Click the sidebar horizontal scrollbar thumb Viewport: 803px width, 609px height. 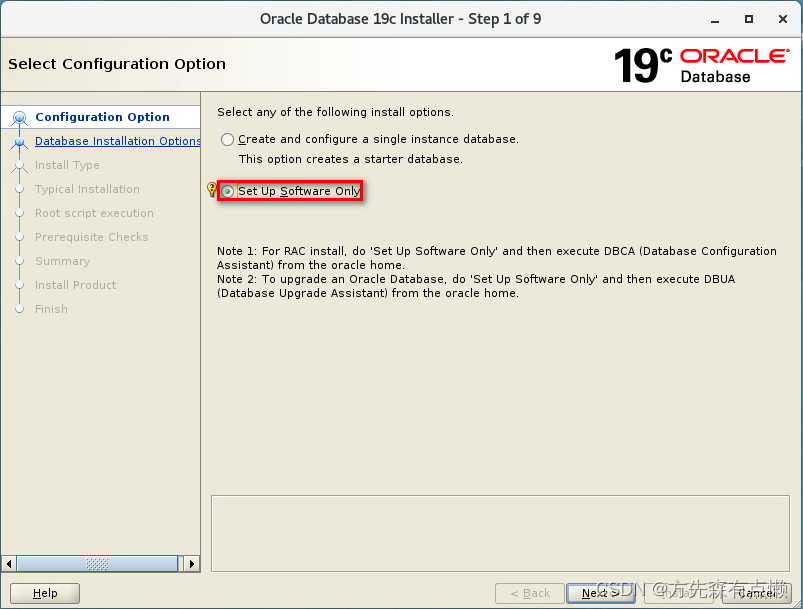pos(97,564)
